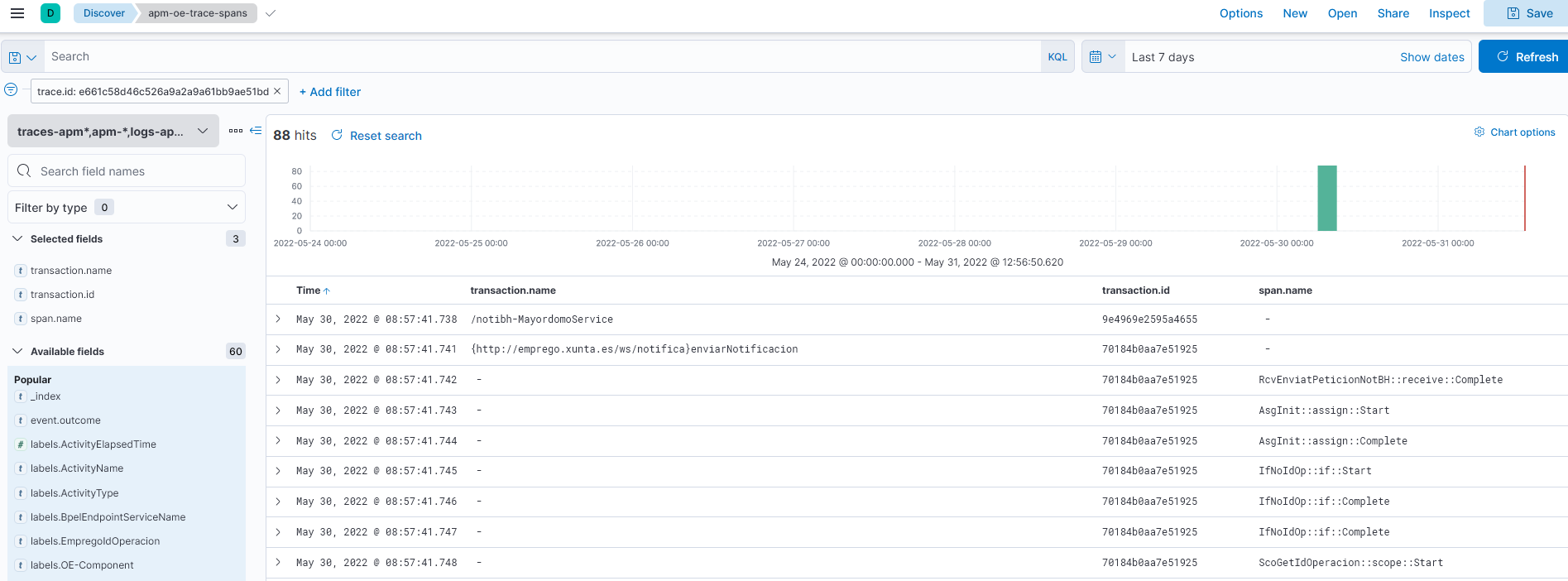Image resolution: width=1568 pixels, height=581 pixels.
Task: Select the labels.BpelEndpointServiceName field
Action: 108,517
